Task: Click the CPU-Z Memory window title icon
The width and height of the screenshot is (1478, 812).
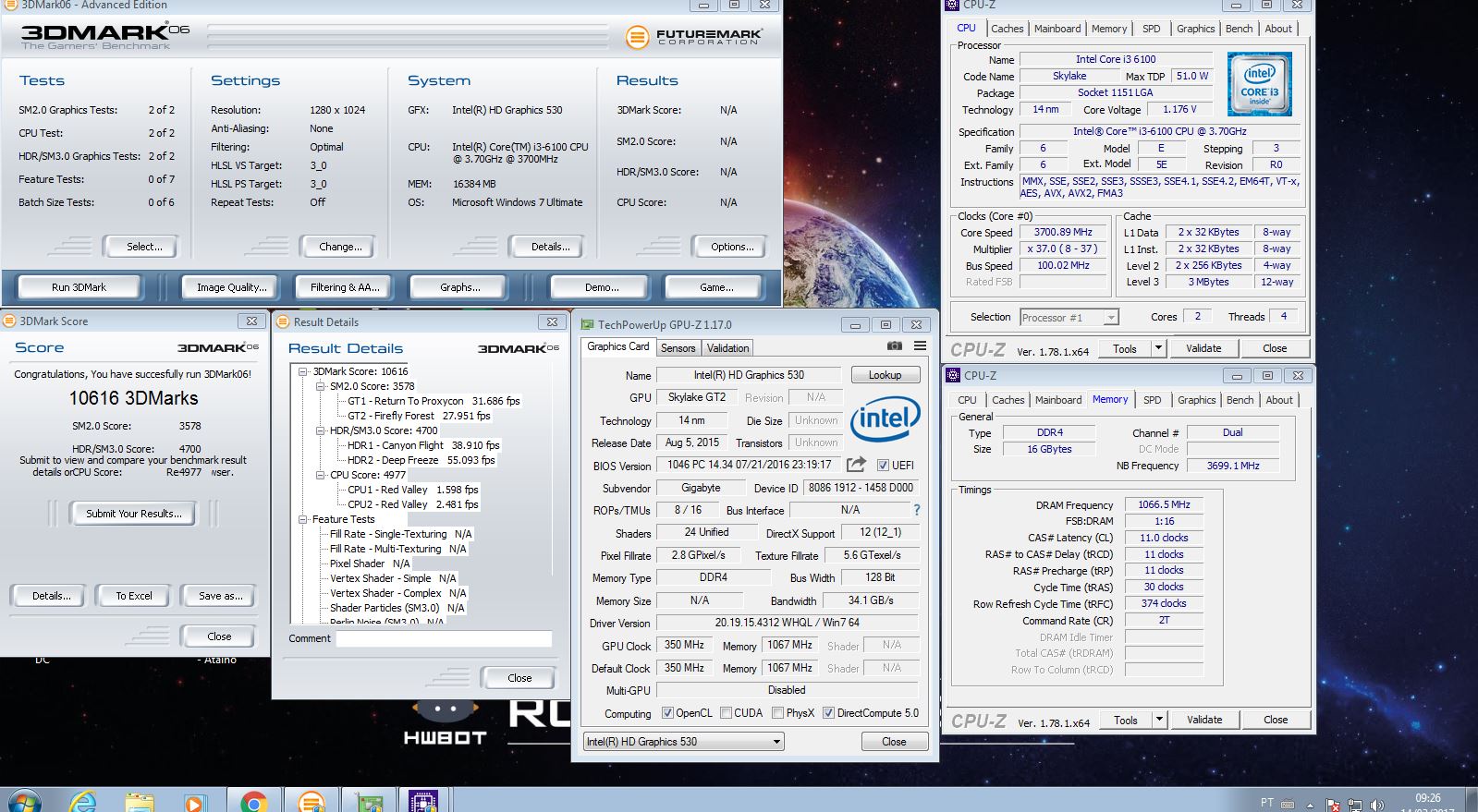Action: click(x=953, y=375)
